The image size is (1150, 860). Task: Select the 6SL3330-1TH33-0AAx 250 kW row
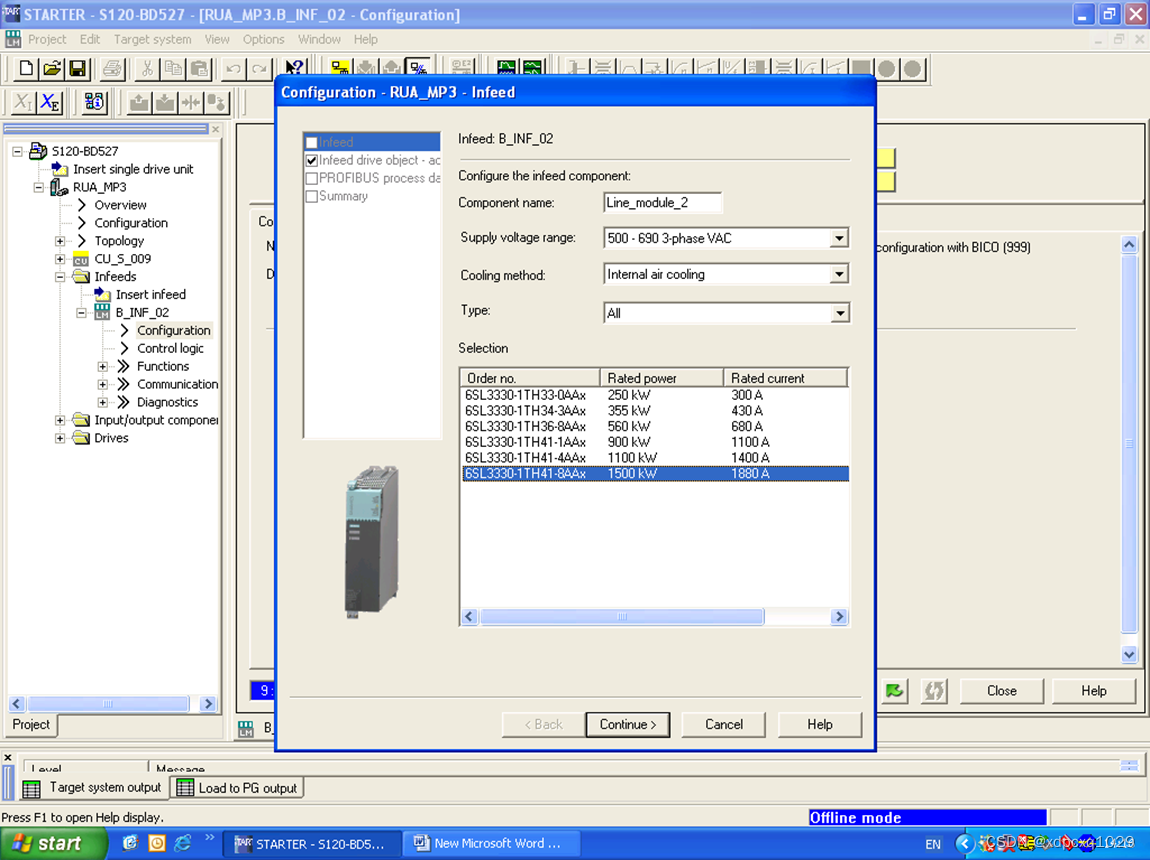point(655,395)
